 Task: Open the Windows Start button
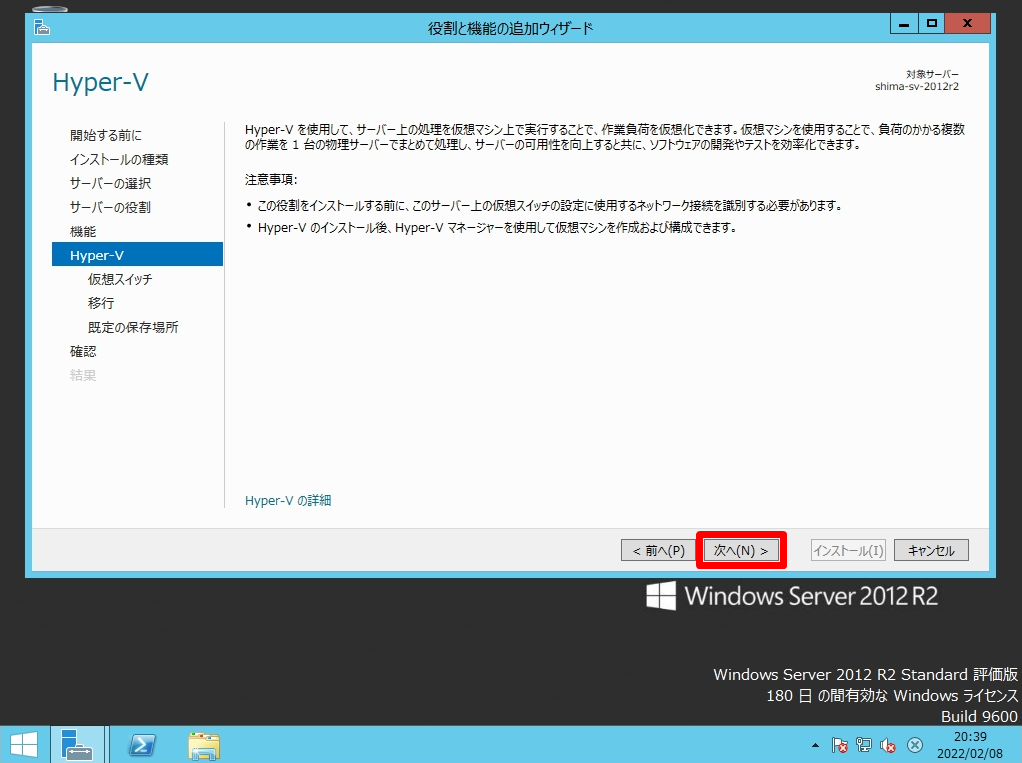coord(24,744)
